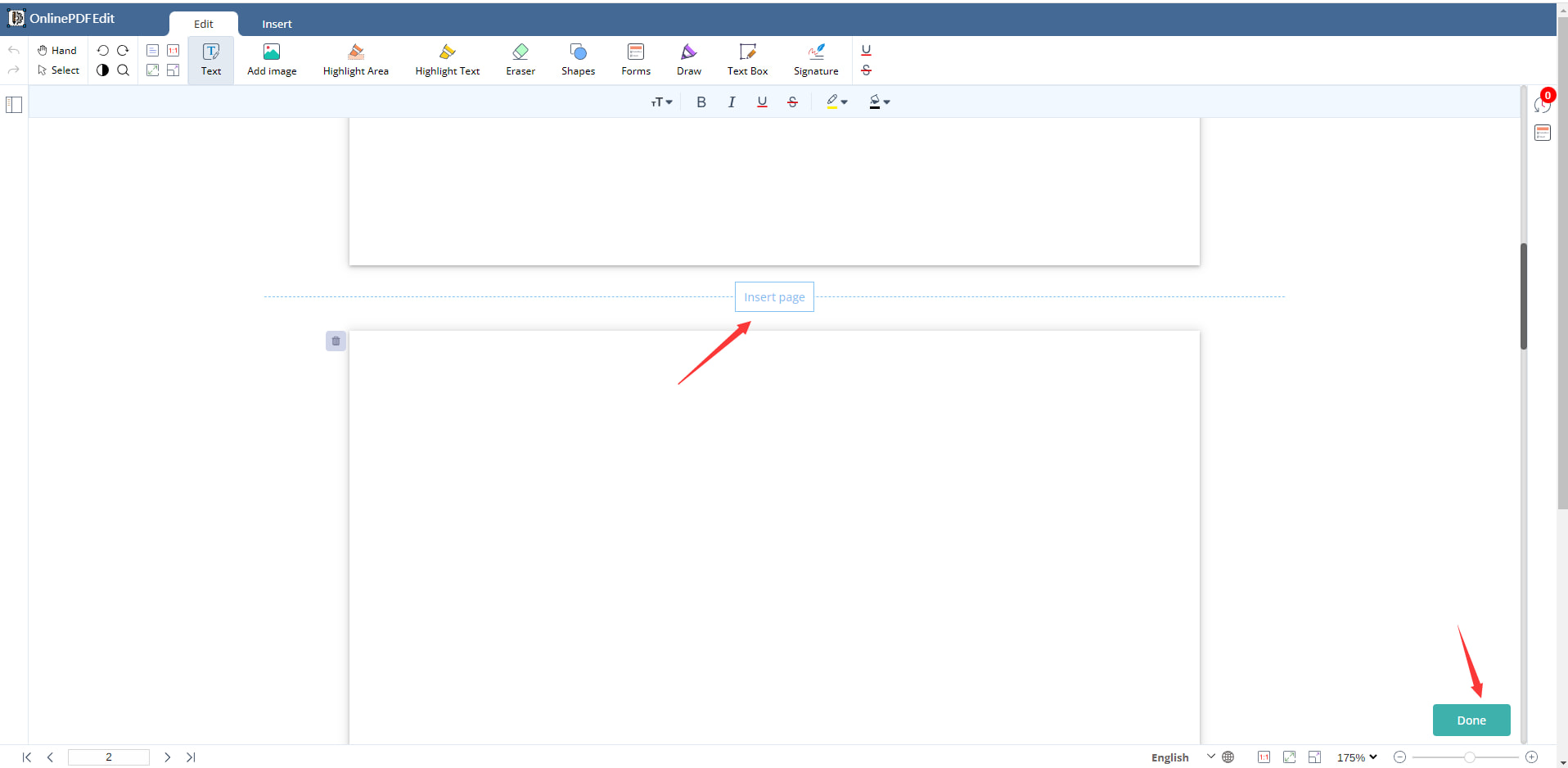
Task: Click the page number input field
Action: [109, 757]
